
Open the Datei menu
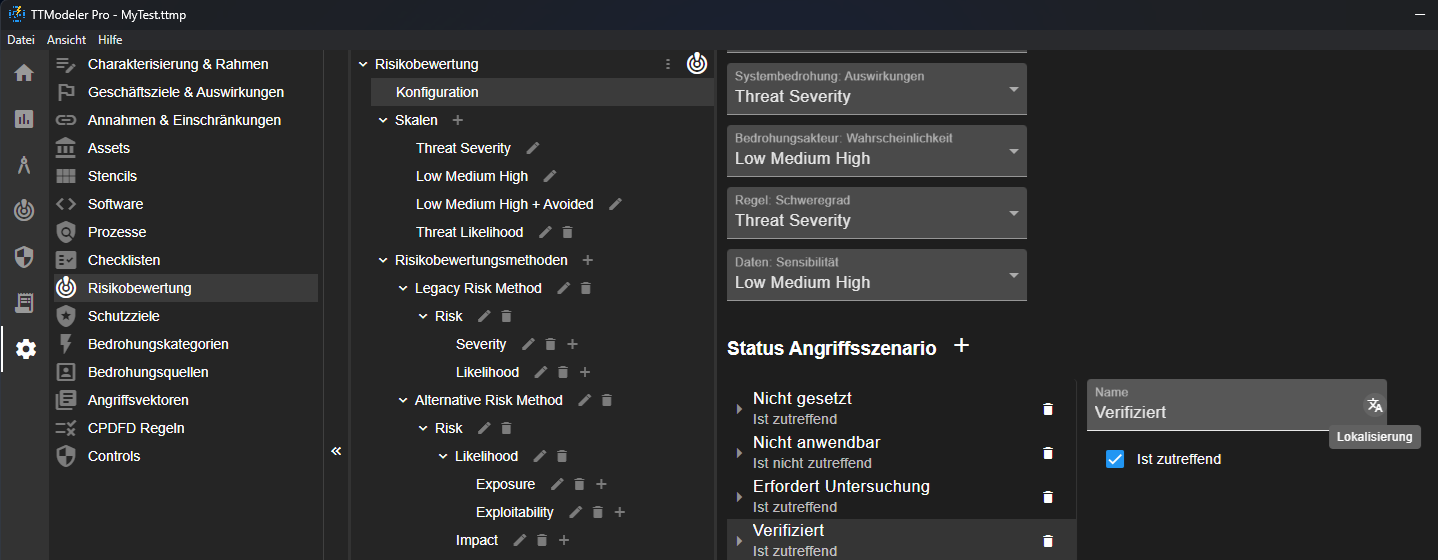click(x=21, y=40)
